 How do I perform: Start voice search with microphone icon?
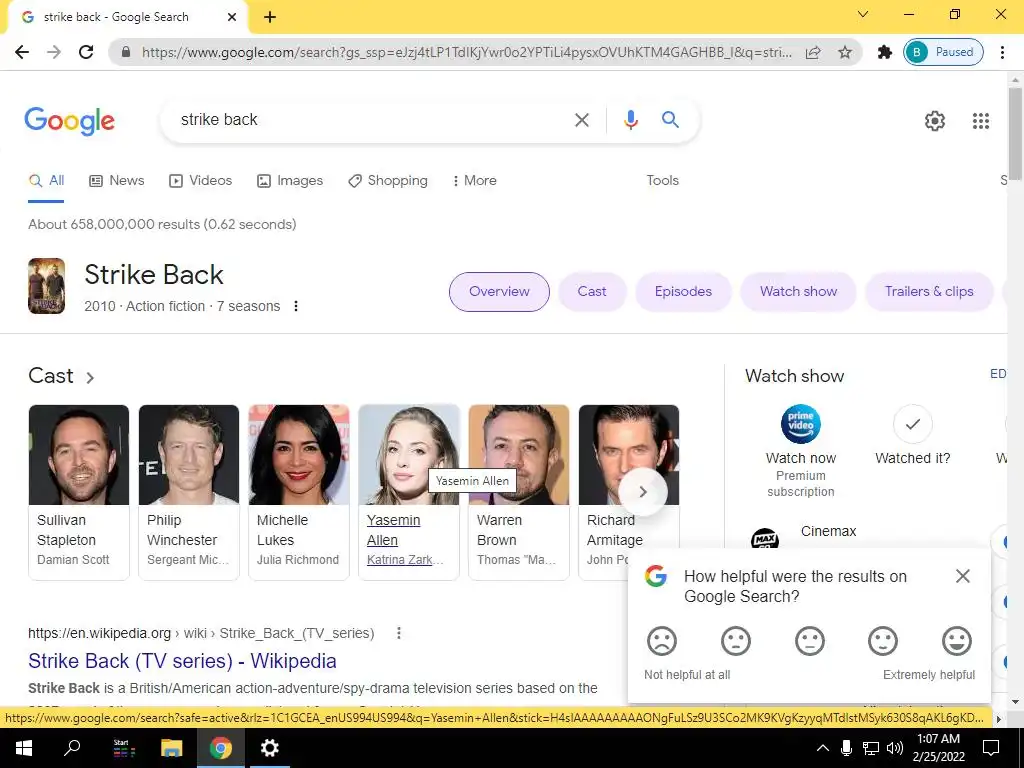pyautogui.click(x=630, y=120)
